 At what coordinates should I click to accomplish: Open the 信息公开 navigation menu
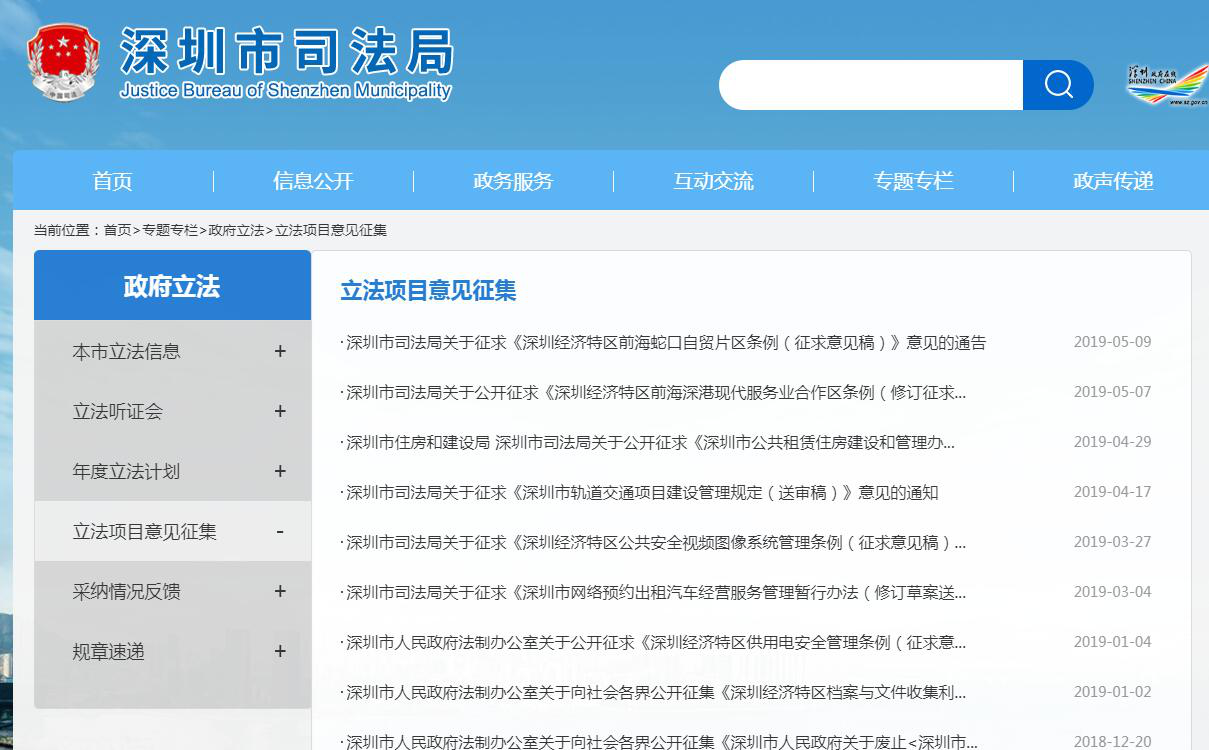(313, 181)
